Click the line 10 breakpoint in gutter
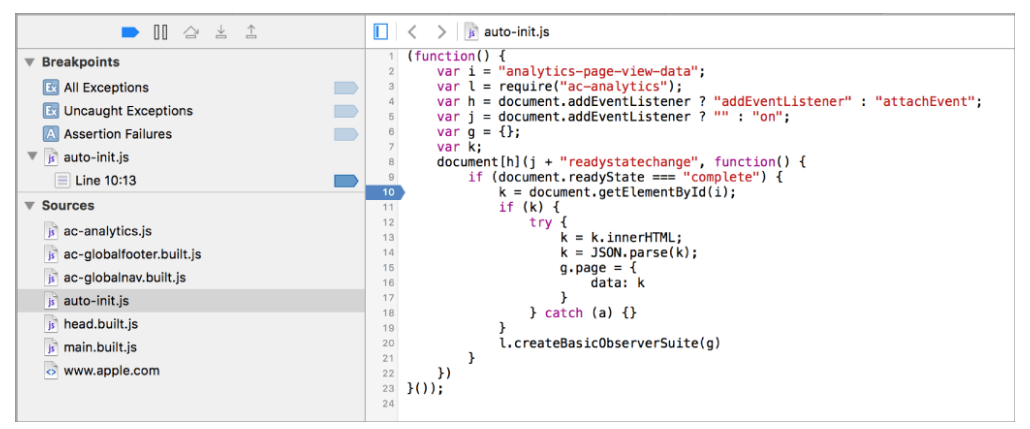The height and width of the screenshot is (429, 1030). (x=386, y=192)
